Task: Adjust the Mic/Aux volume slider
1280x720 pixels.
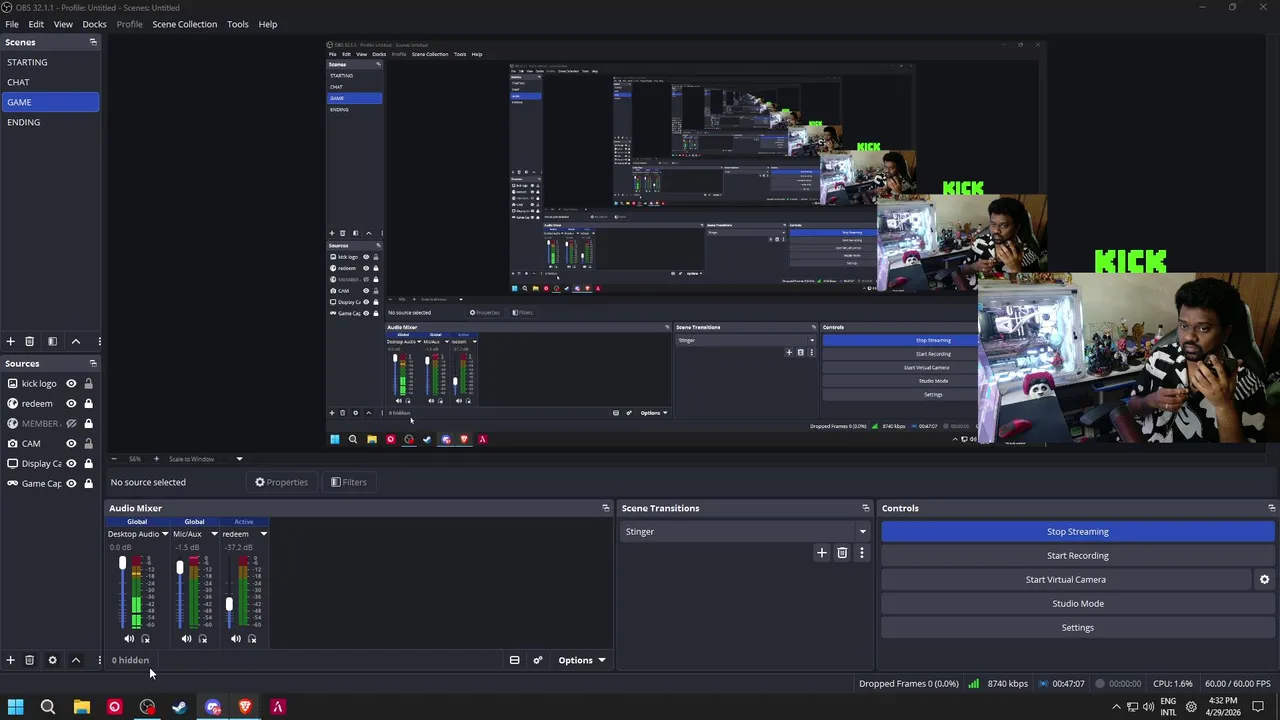Action: 180,568
